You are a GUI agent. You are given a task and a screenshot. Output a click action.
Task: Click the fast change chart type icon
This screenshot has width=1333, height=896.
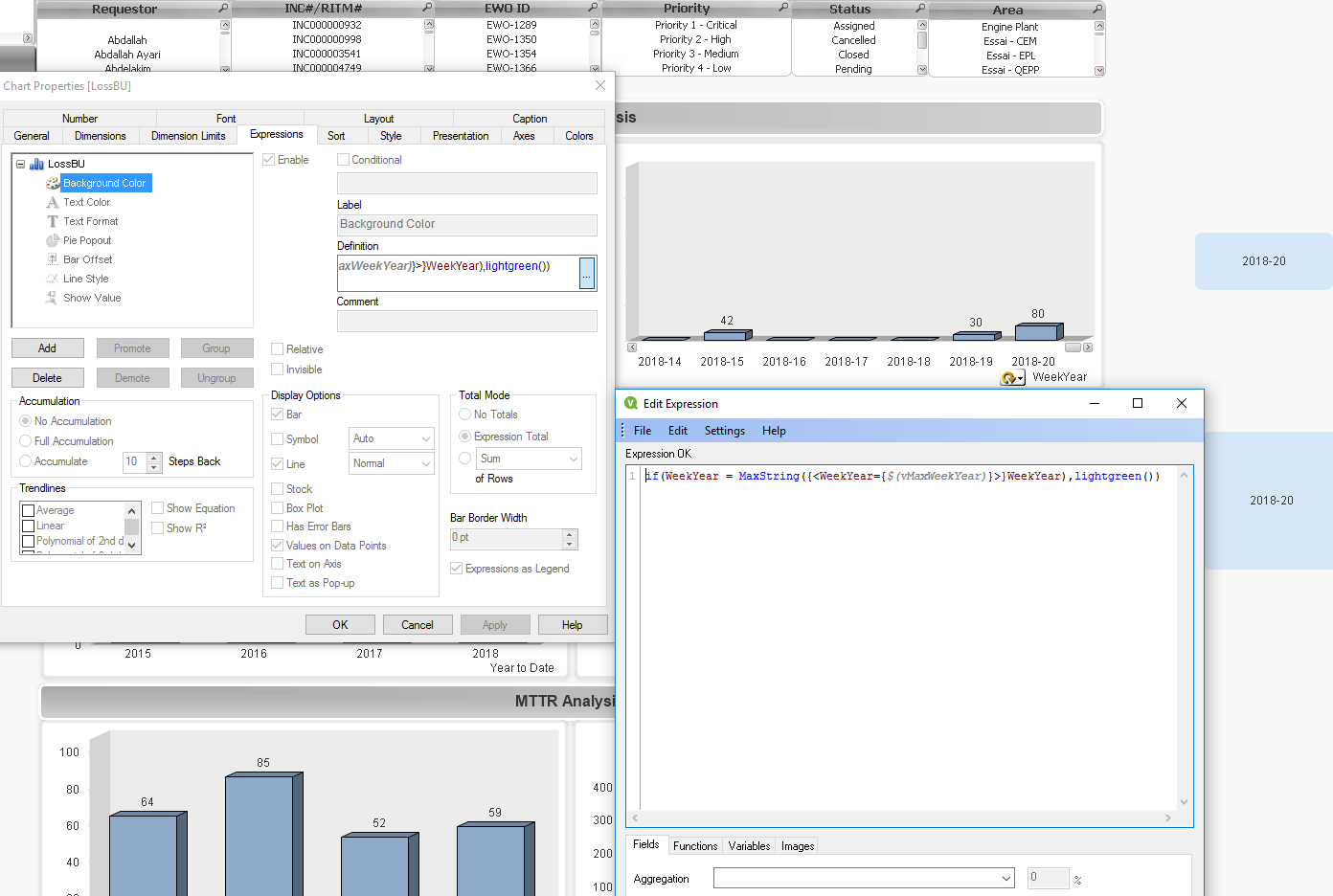pyautogui.click(x=1012, y=378)
